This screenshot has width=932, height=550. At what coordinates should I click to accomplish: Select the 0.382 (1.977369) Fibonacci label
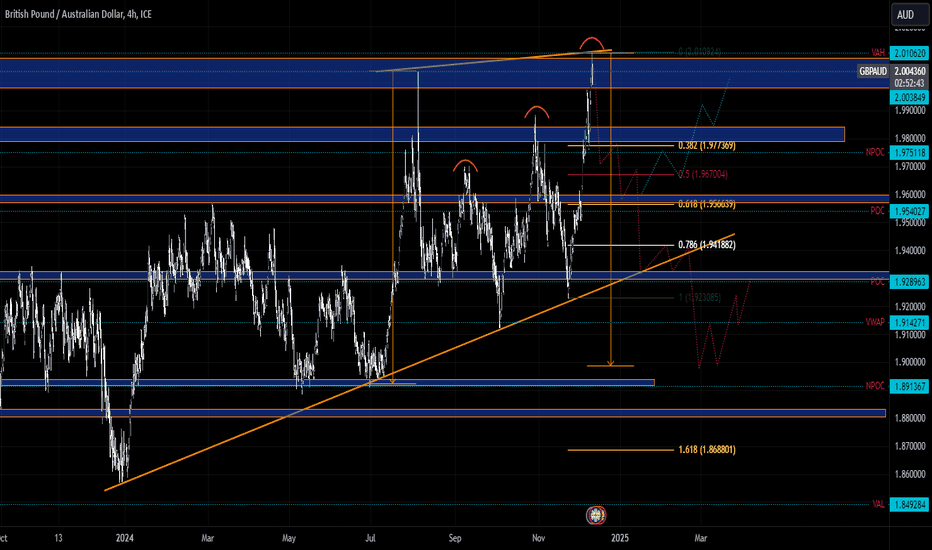[707, 146]
